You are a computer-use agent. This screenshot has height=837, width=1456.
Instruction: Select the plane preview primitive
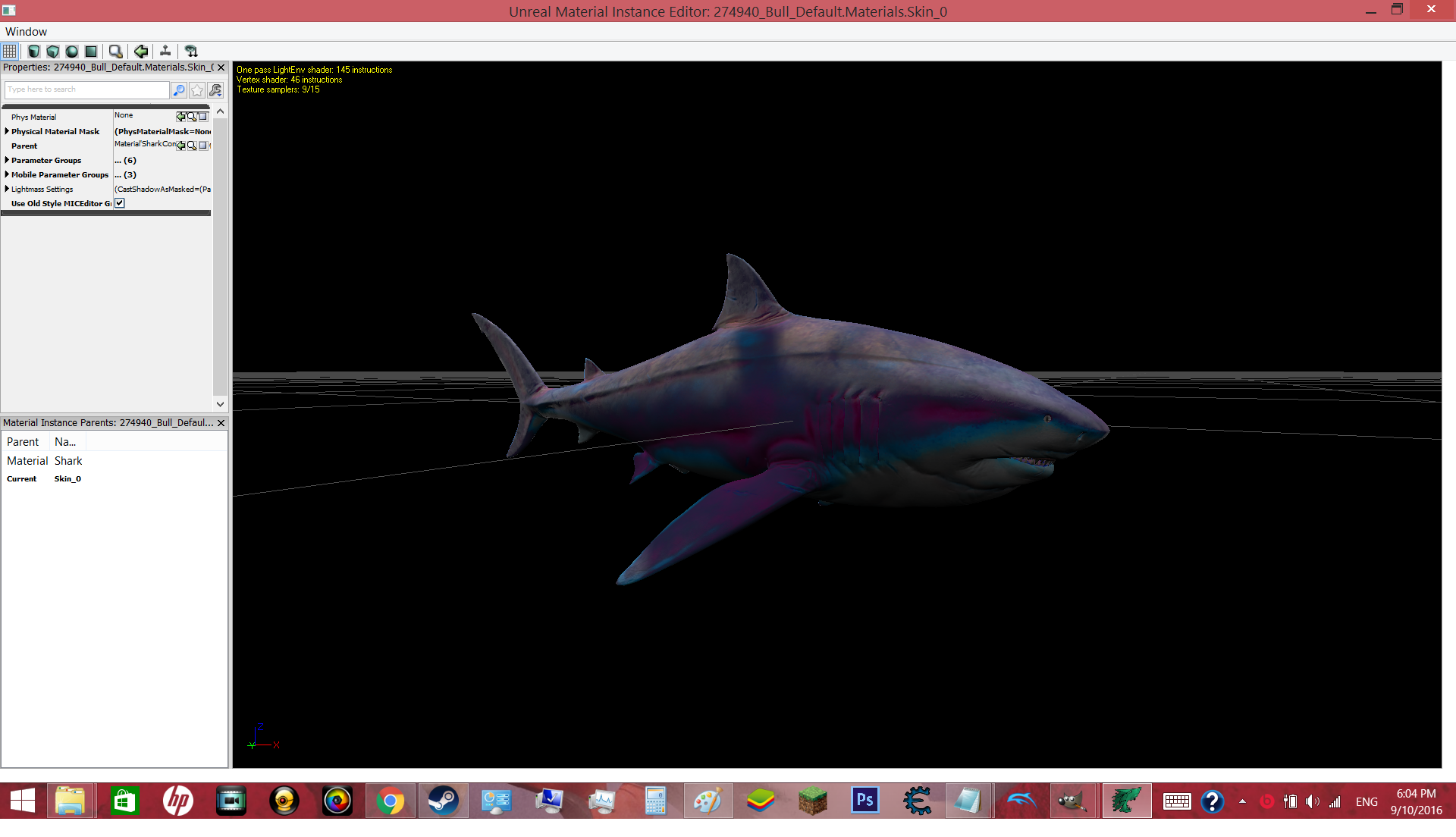(x=91, y=52)
